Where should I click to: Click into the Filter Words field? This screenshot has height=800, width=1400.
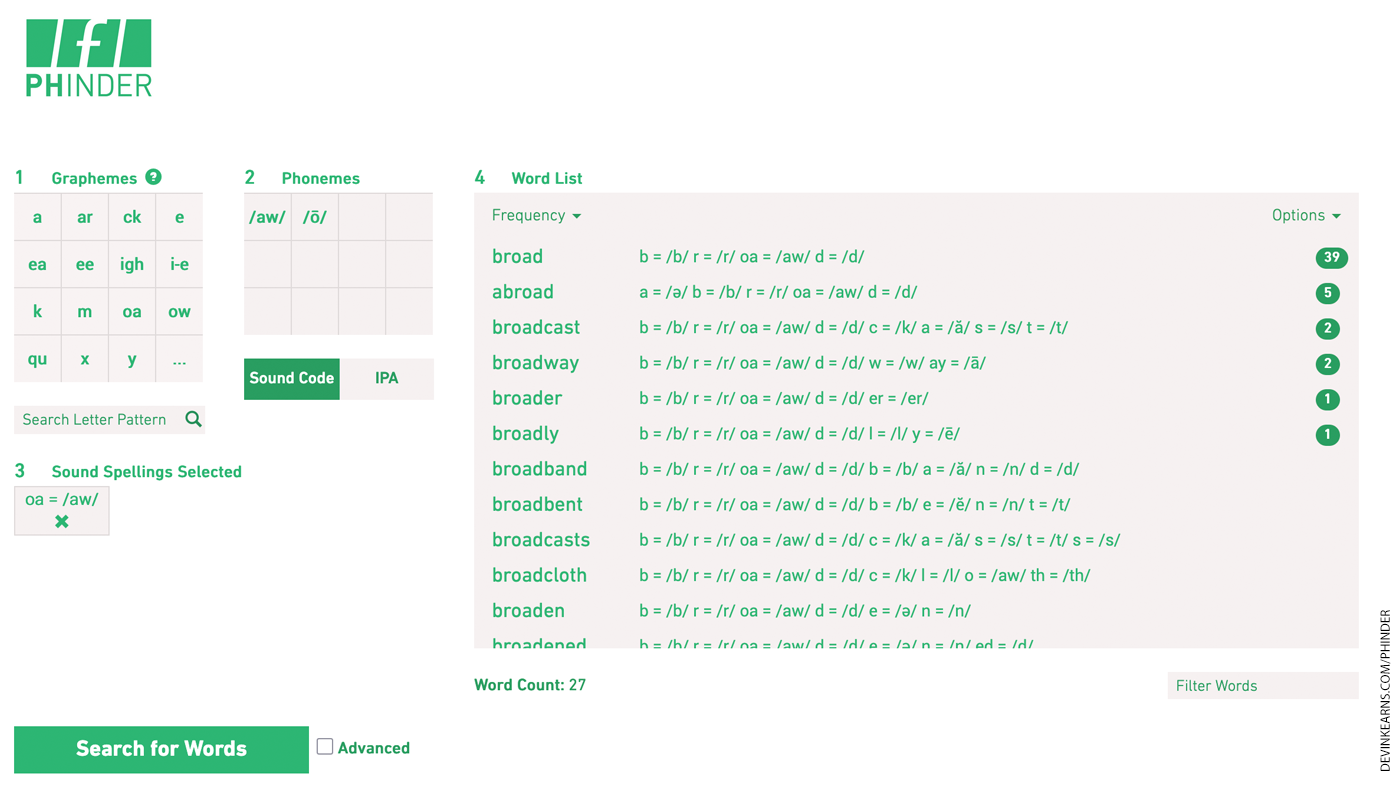click(1263, 685)
